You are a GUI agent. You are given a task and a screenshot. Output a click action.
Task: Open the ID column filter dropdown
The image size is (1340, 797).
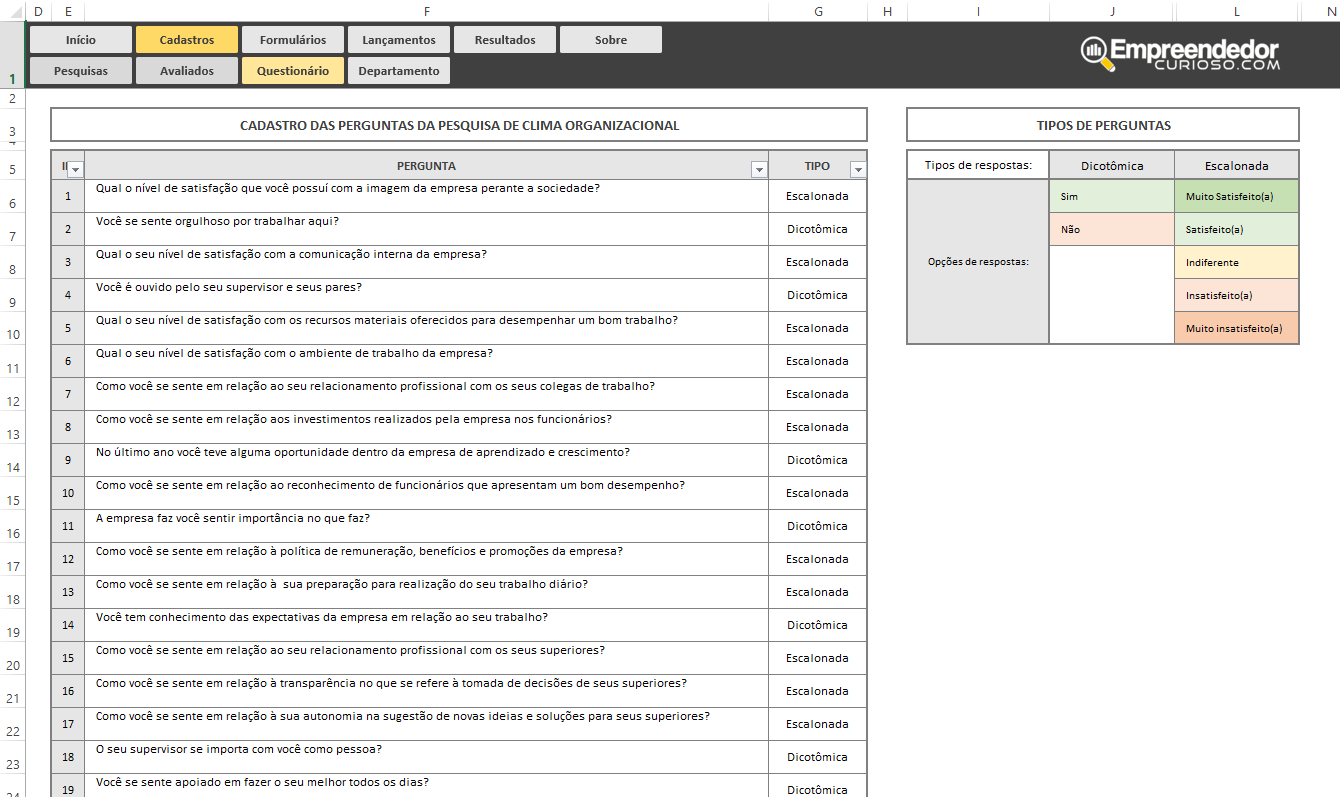coord(74,169)
